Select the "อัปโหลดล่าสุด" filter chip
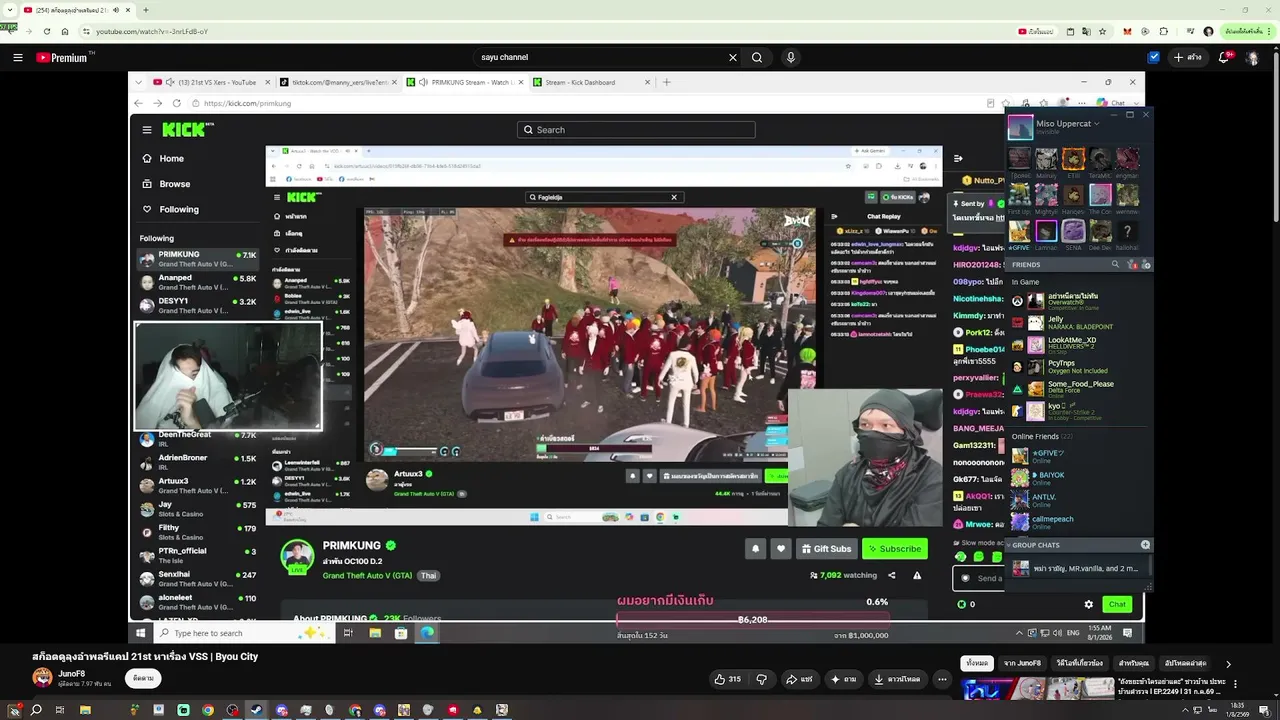The height and width of the screenshot is (720, 1280). click(x=1186, y=663)
